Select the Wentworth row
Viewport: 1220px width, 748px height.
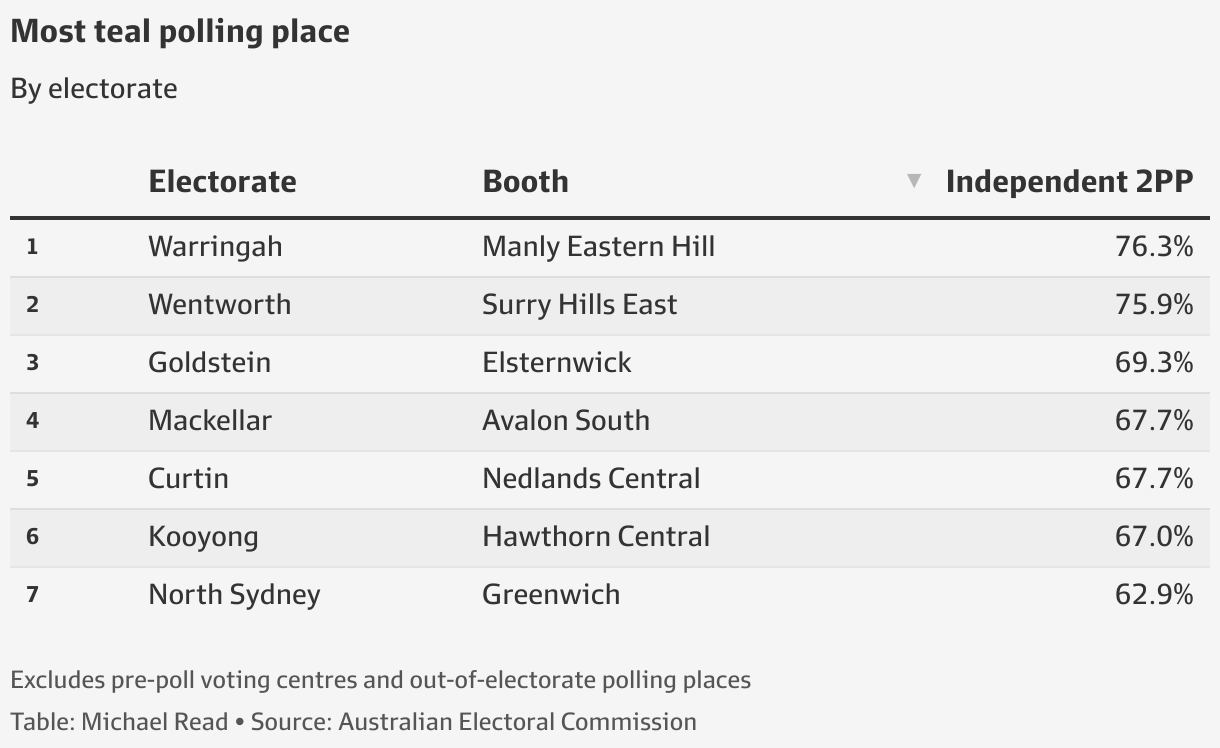pyautogui.click(x=610, y=305)
